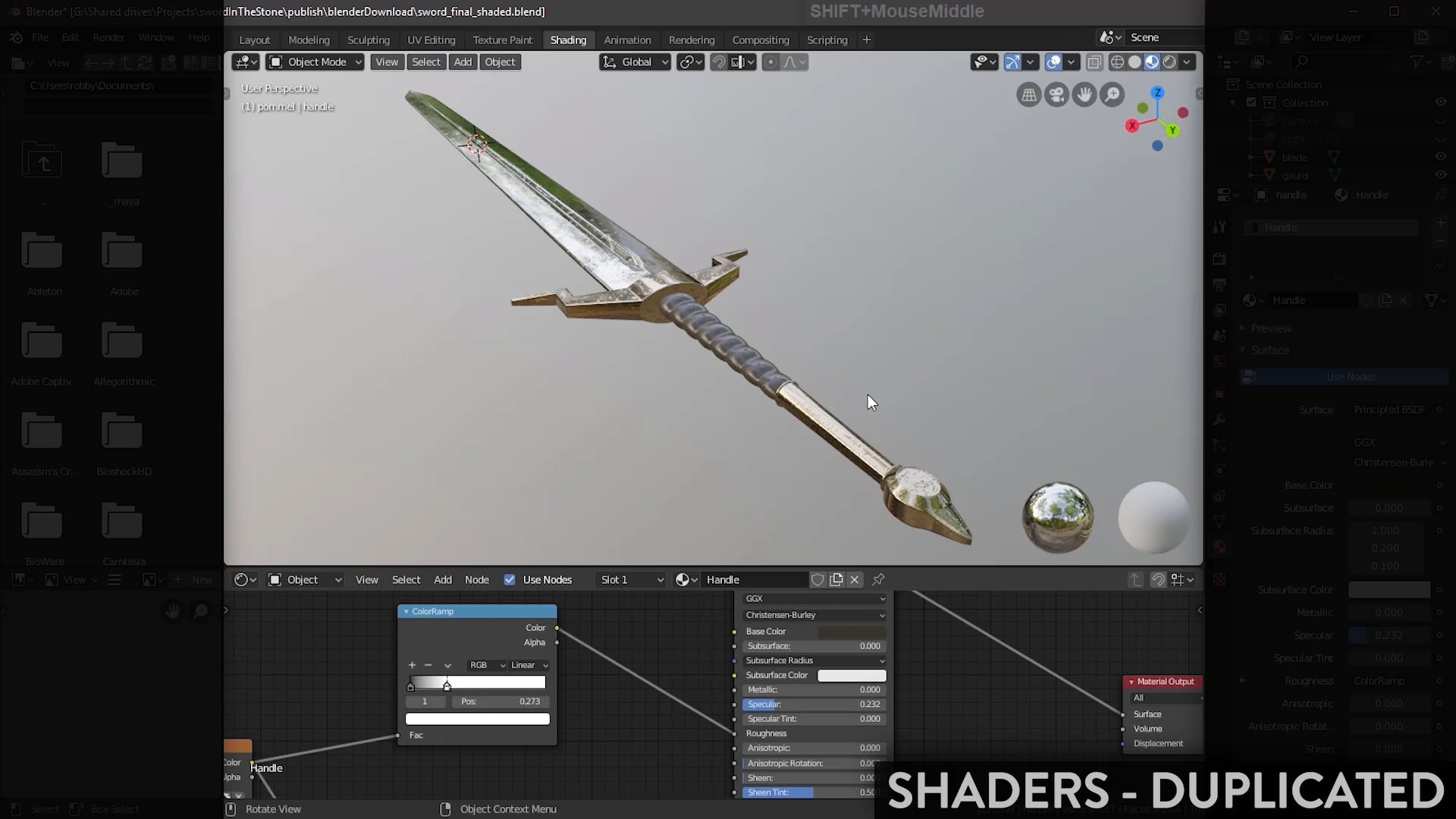Pin the node editor material
The width and height of the screenshot is (1456, 819).
[x=878, y=579]
